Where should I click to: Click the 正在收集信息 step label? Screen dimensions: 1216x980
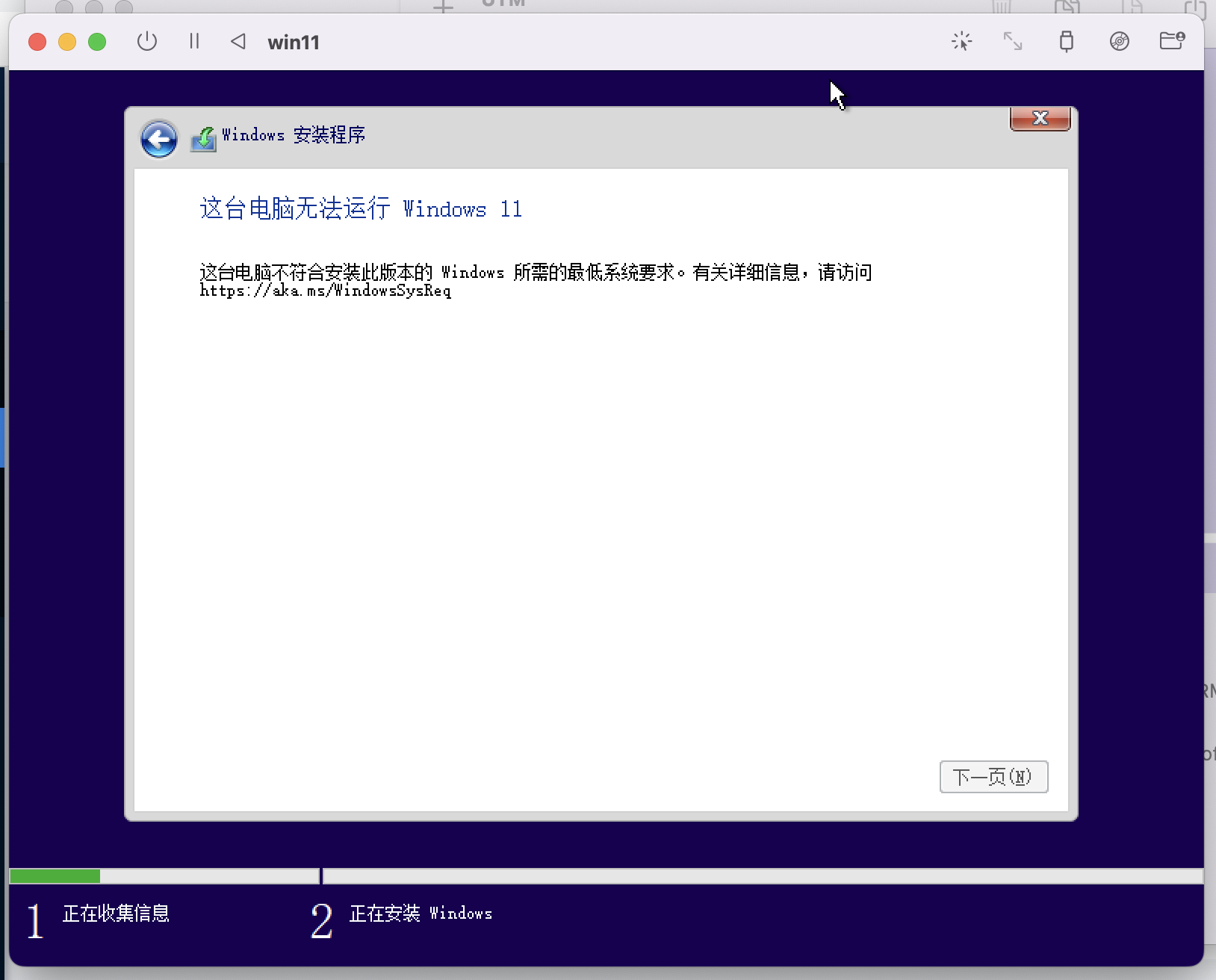coord(116,913)
